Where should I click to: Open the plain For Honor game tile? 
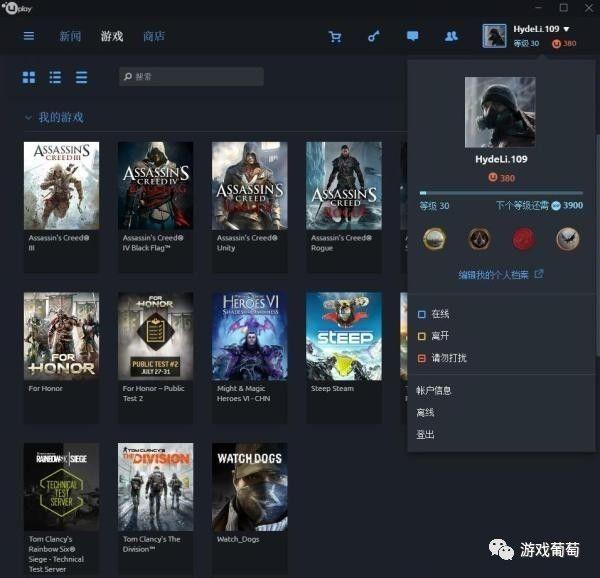pyautogui.click(x=61, y=357)
